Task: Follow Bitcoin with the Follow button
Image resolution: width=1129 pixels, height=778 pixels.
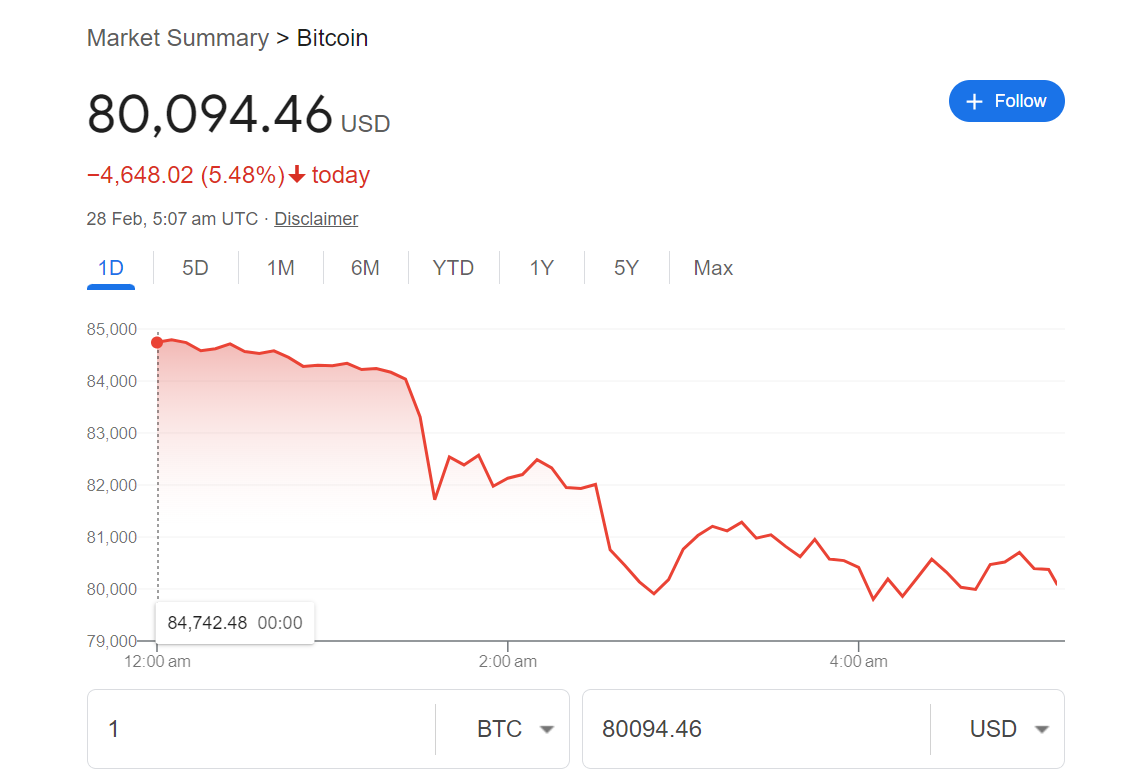Action: (1006, 101)
